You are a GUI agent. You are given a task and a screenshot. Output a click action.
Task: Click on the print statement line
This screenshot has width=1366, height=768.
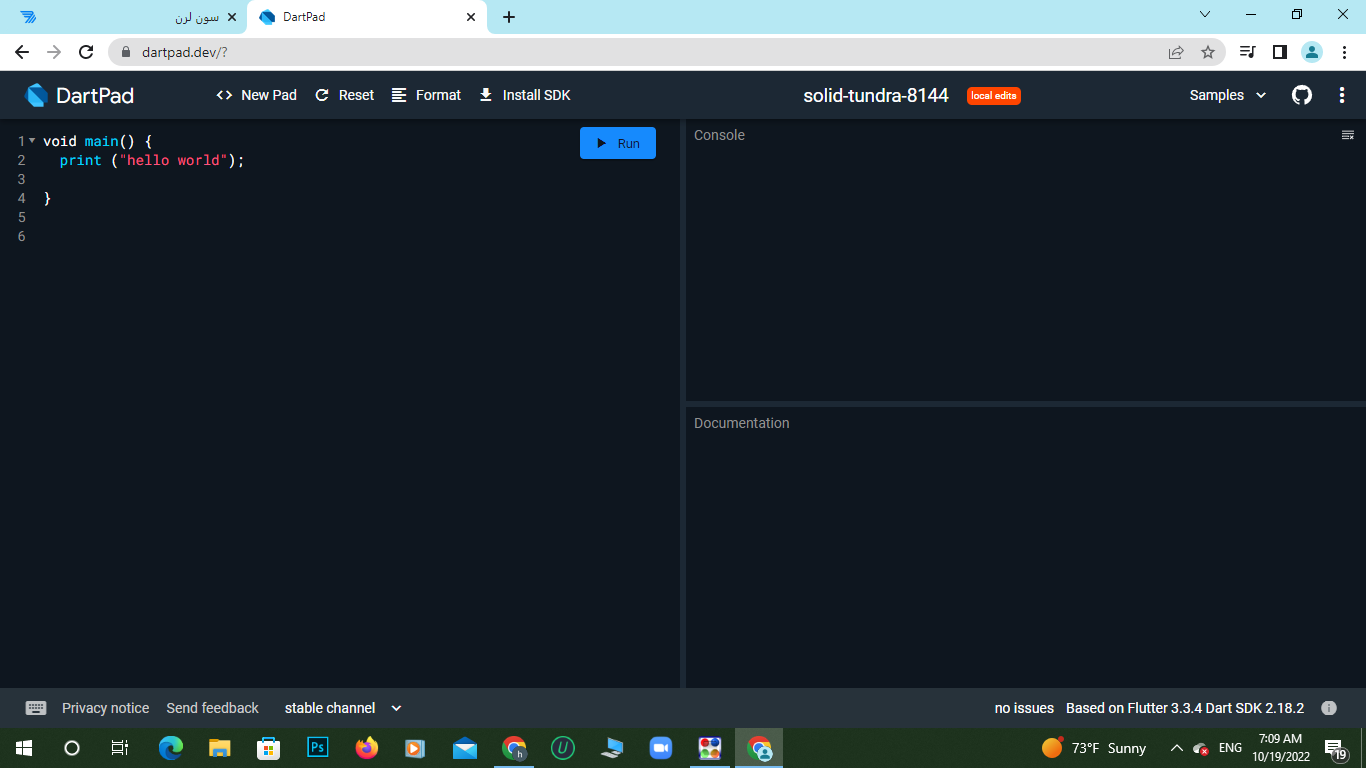pos(152,160)
